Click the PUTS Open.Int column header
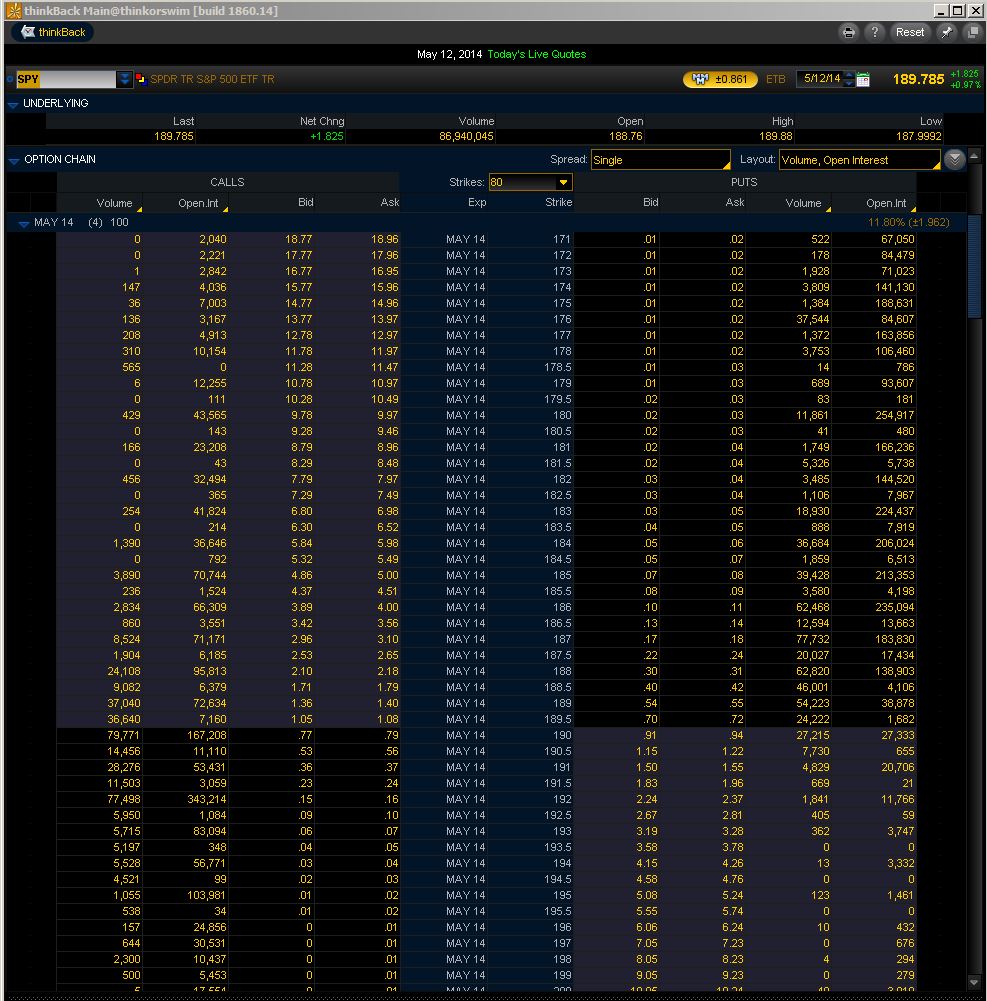The height and width of the screenshot is (1001, 987). 886,203
